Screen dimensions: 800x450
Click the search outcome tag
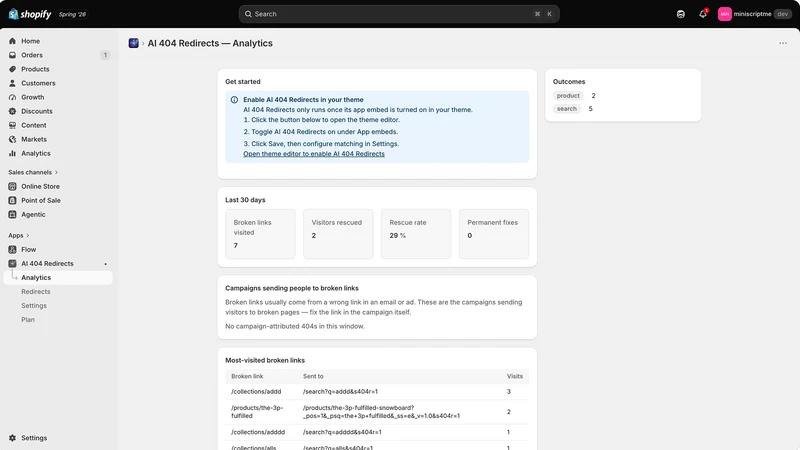pyautogui.click(x=566, y=109)
